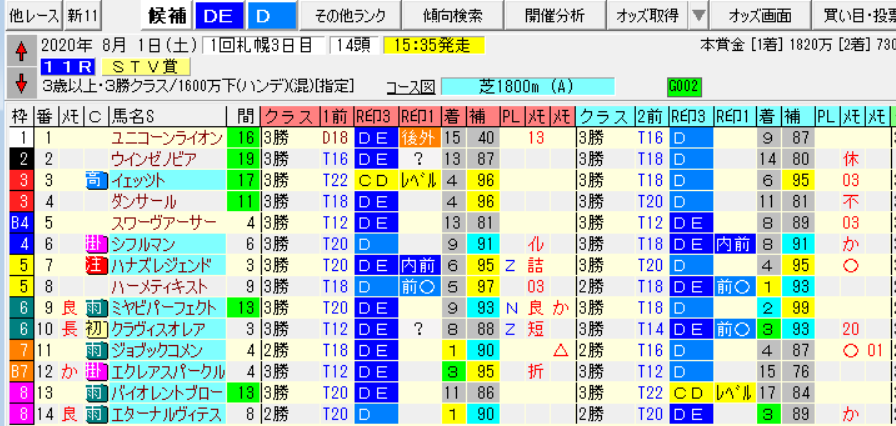Image resolution: width=896 pixels, height=426 pixels.
Task: Click the 雨 icon beside ミヤビパーフェクト
Action: [x=96, y=307]
